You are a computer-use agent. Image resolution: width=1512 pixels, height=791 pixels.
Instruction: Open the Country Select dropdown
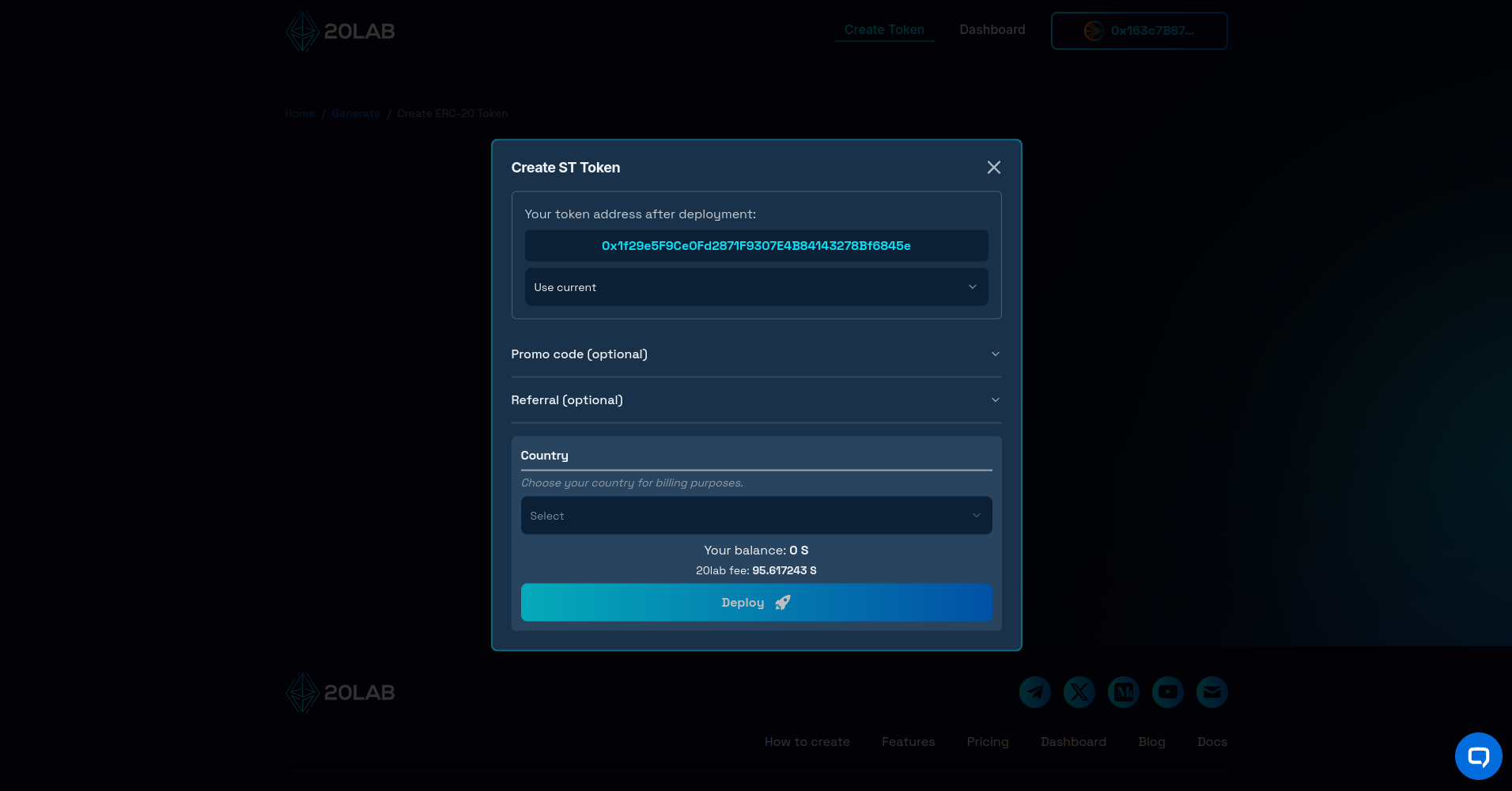click(756, 516)
